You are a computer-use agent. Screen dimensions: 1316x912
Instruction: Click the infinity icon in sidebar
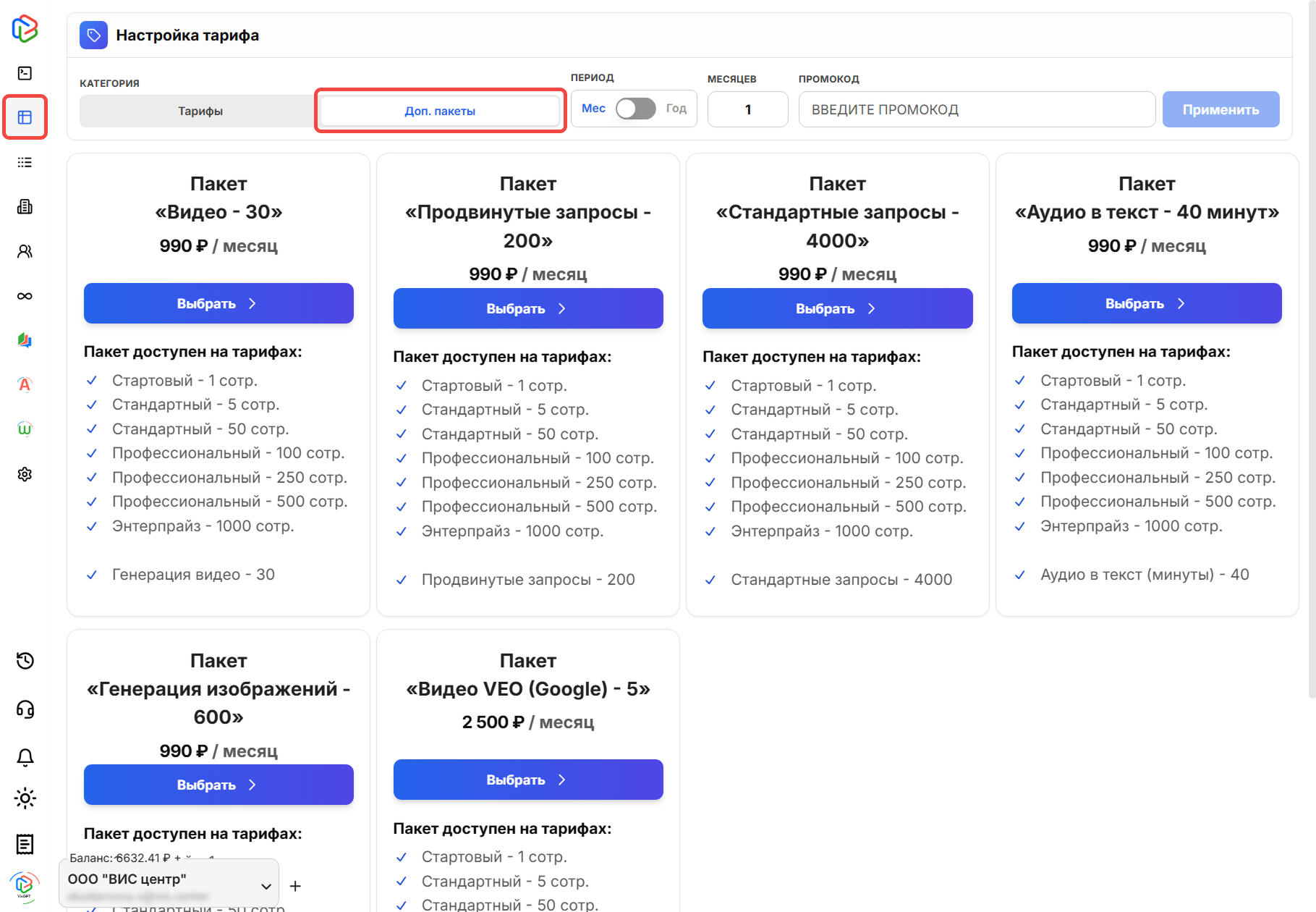point(25,296)
